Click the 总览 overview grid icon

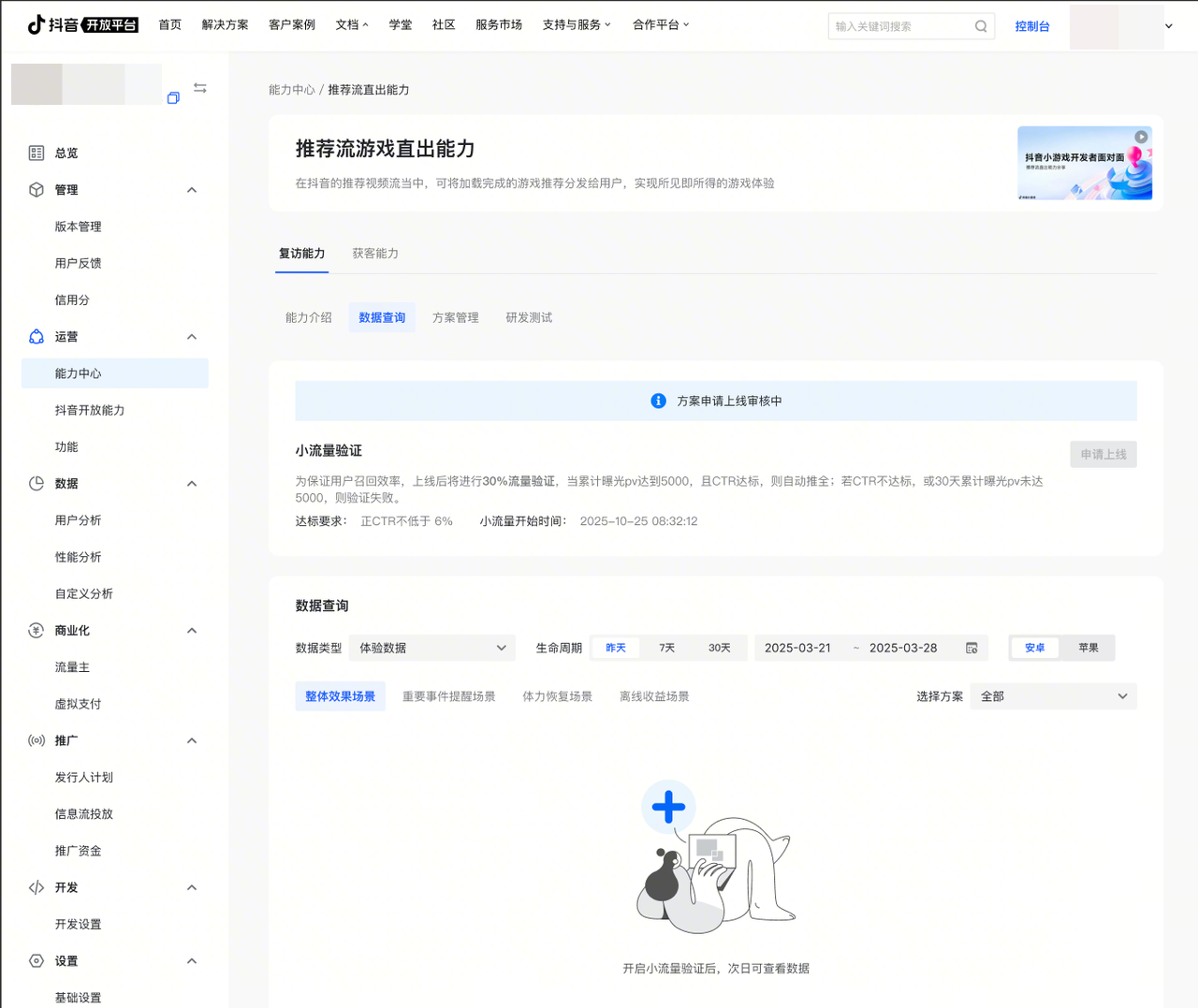coord(37,153)
